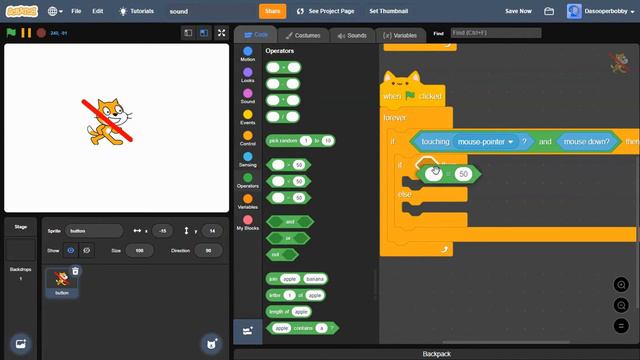
Task: Click the 'length of apple' block
Action: tap(289, 311)
